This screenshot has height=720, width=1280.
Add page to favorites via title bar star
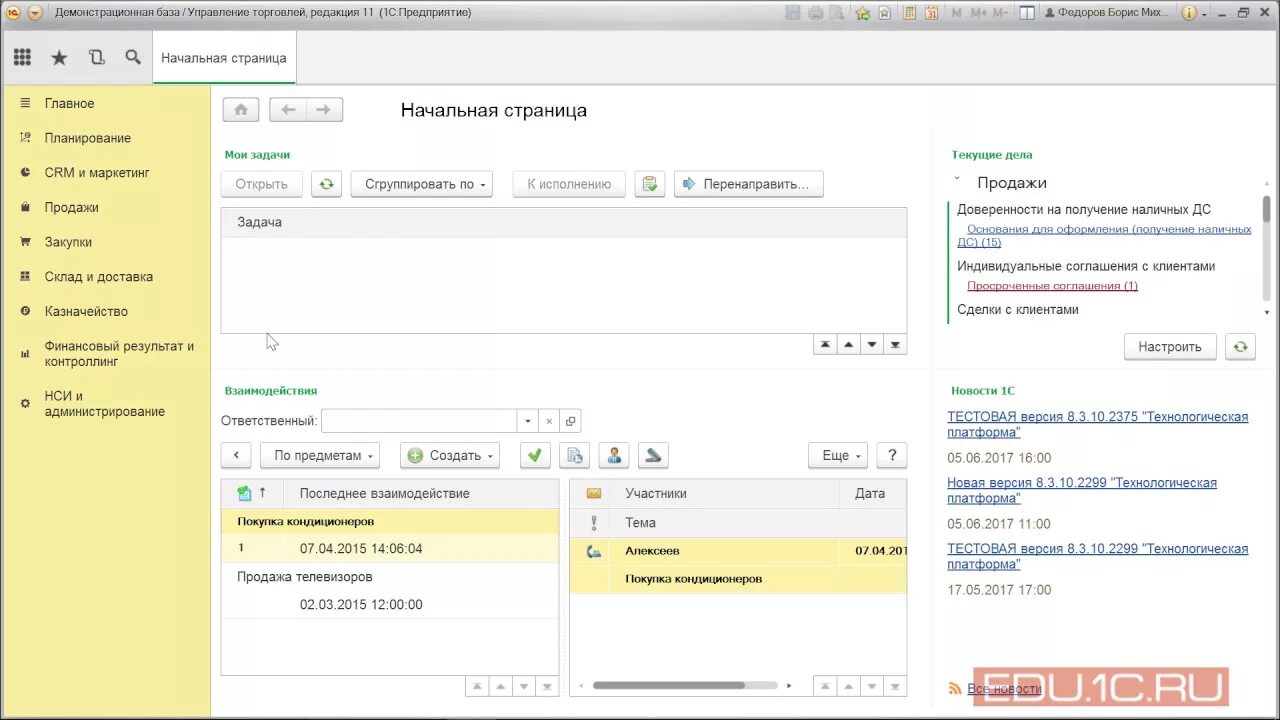click(x=862, y=13)
